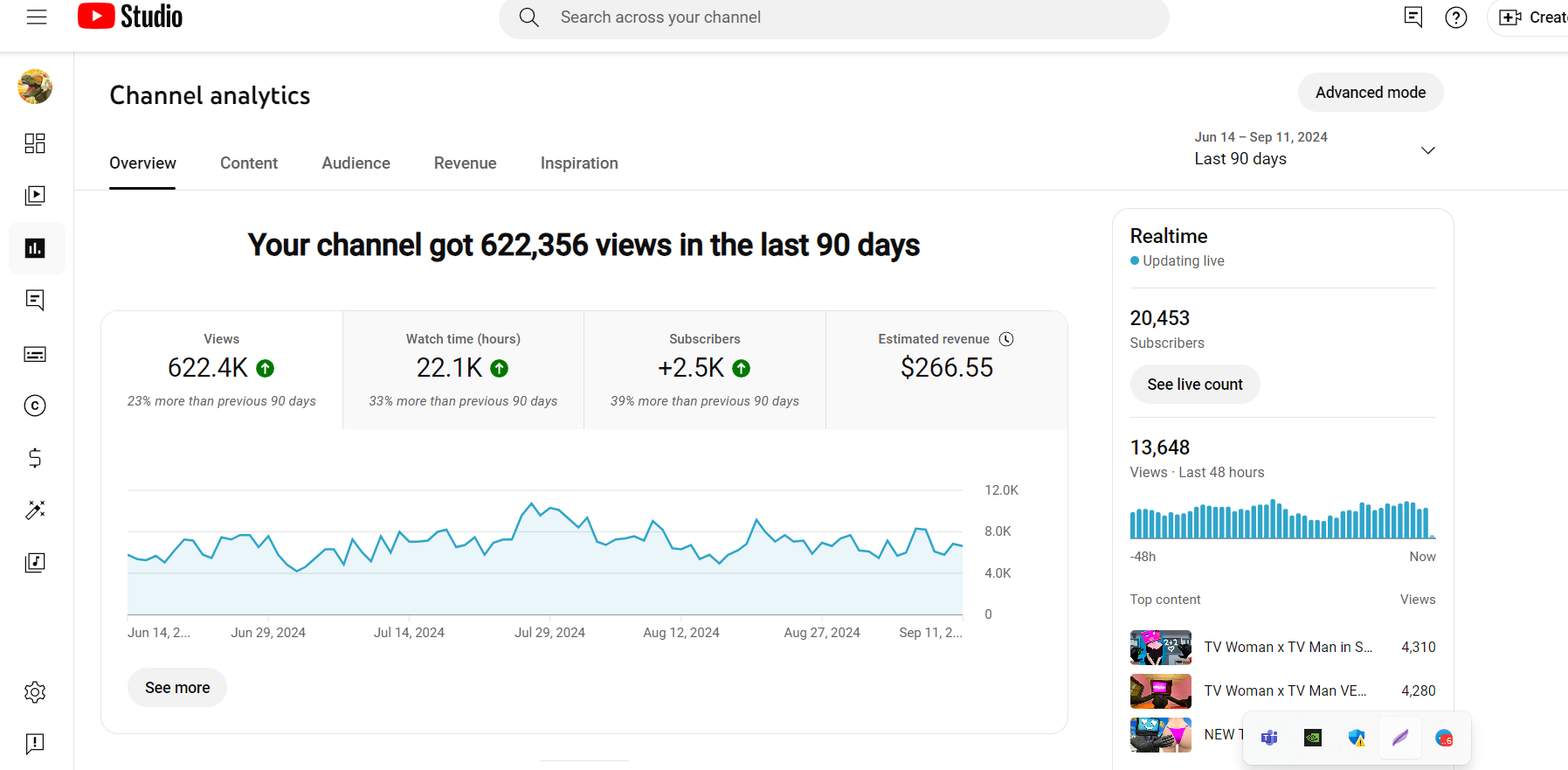Click the Updating live status text

1184,261
